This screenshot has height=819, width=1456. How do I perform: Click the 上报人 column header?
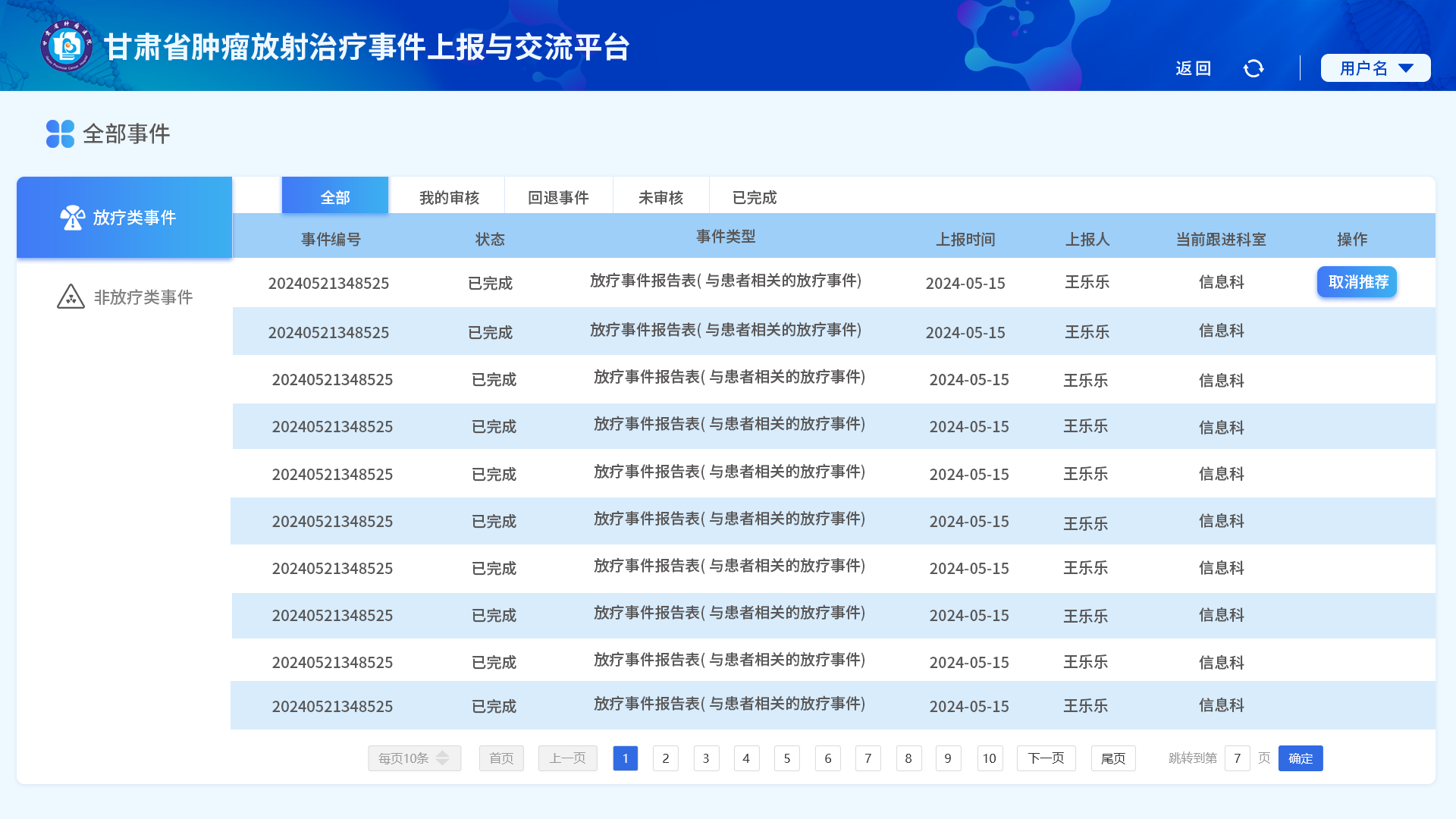[x=1087, y=240]
